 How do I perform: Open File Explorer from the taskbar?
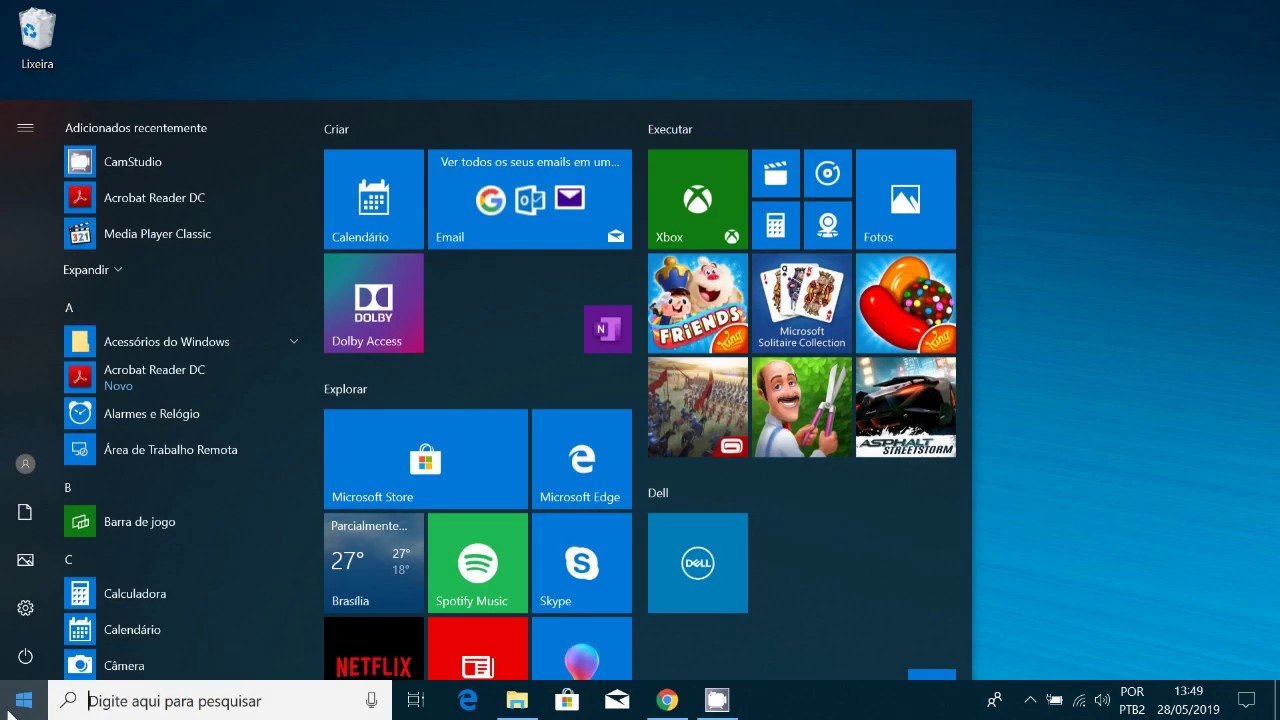coord(517,700)
